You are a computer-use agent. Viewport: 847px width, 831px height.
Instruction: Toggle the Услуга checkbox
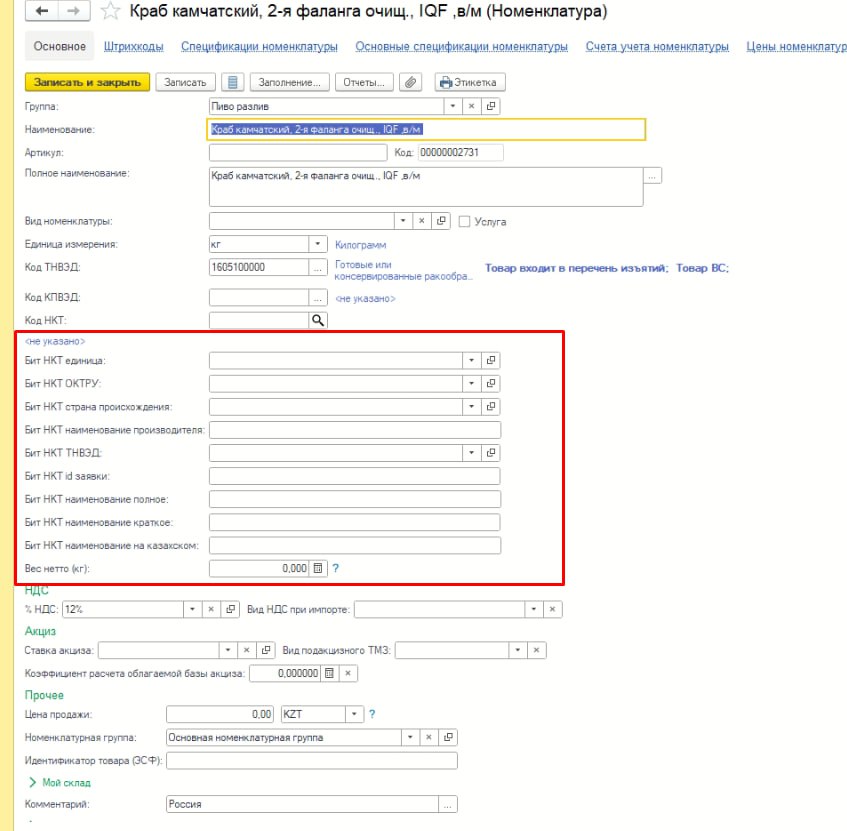tap(464, 222)
